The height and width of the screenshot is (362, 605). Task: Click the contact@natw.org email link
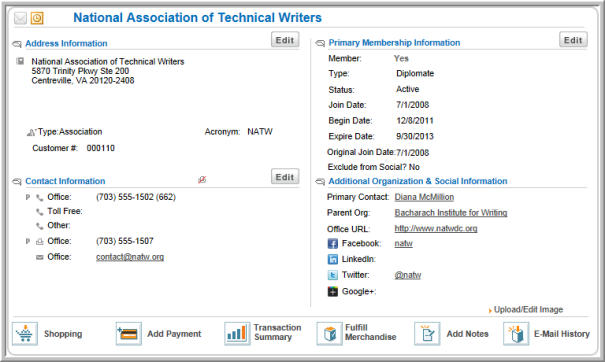click(130, 257)
